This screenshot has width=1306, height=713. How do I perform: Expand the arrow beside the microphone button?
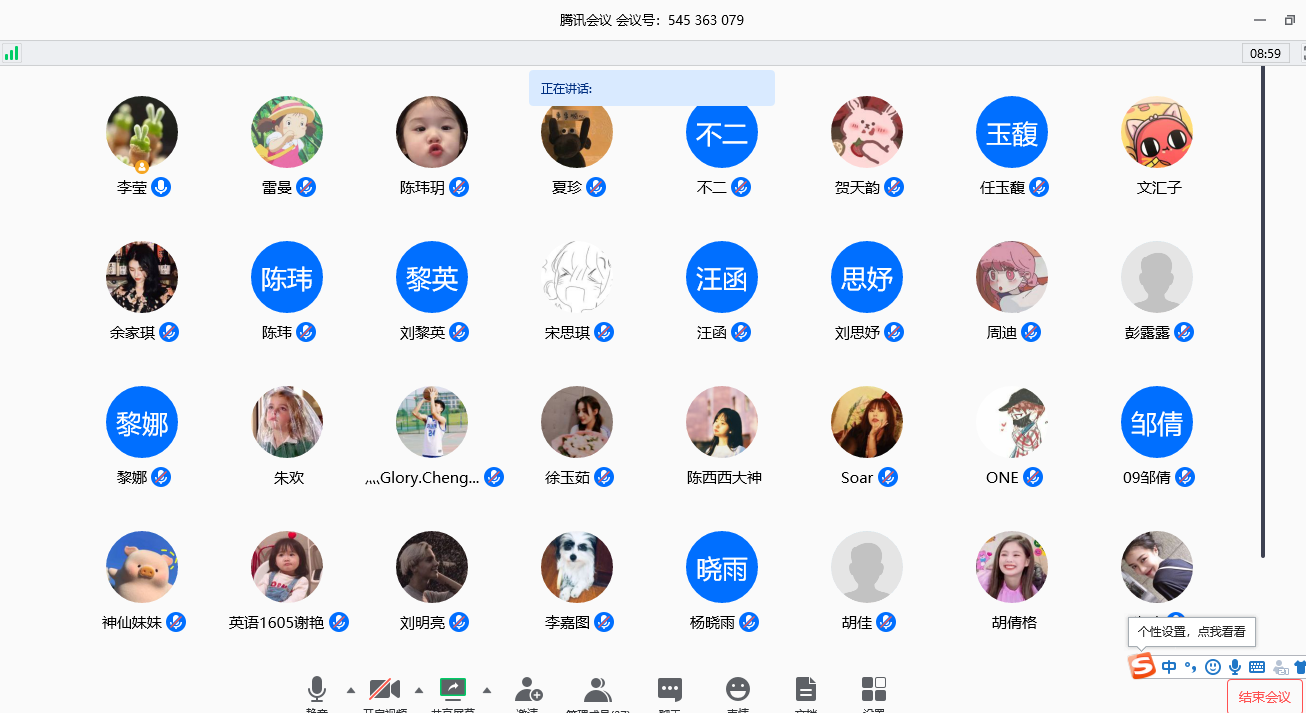coord(350,690)
